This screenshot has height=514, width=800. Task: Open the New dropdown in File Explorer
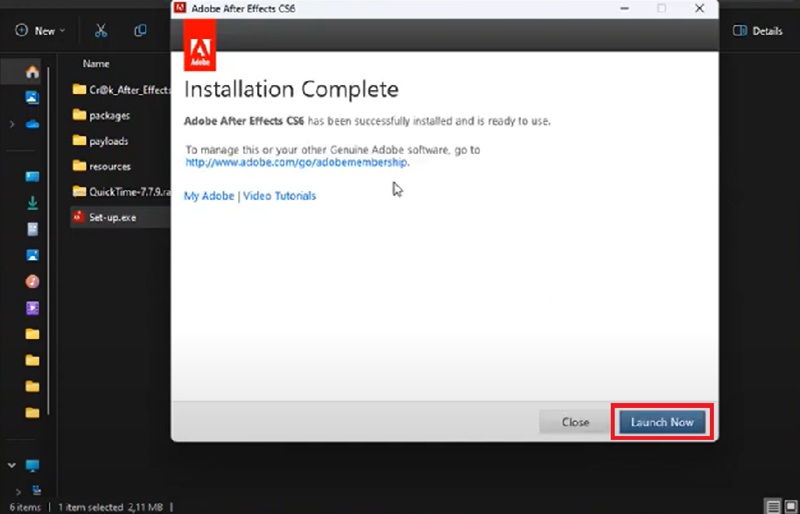(x=40, y=31)
